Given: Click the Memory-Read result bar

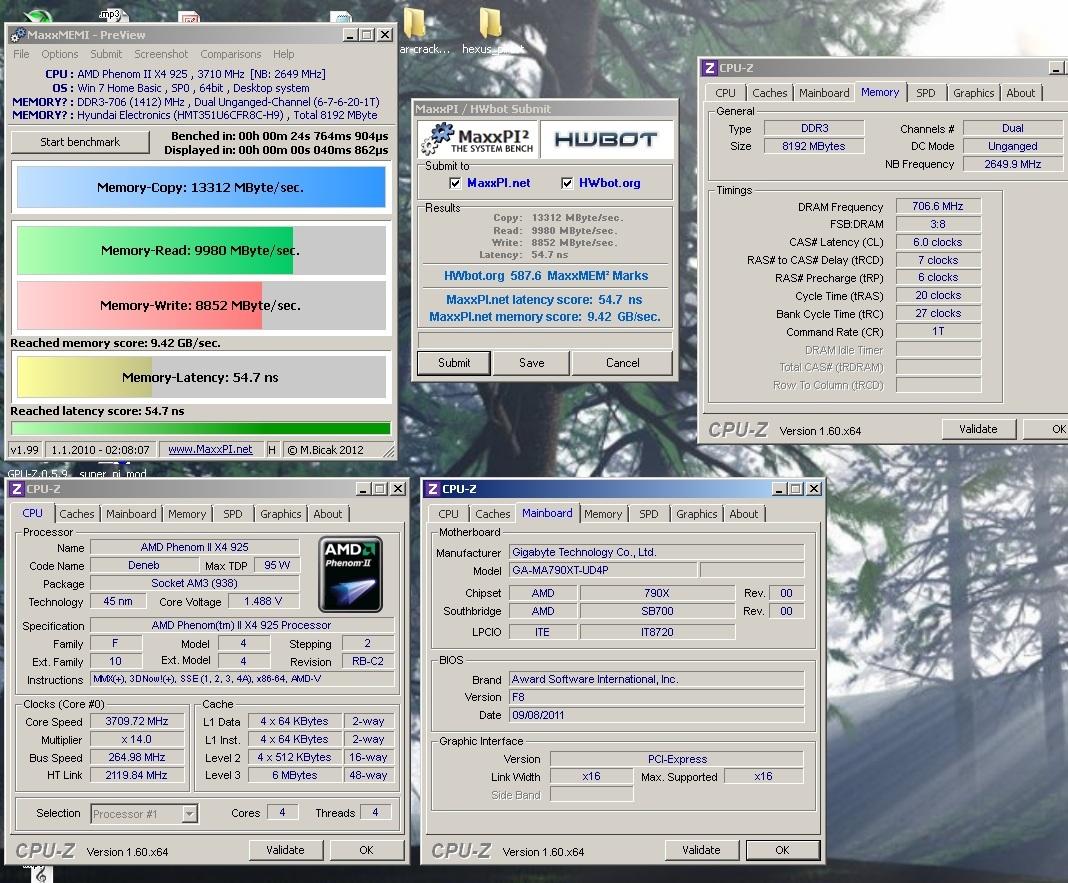Looking at the screenshot, I should coord(201,250).
